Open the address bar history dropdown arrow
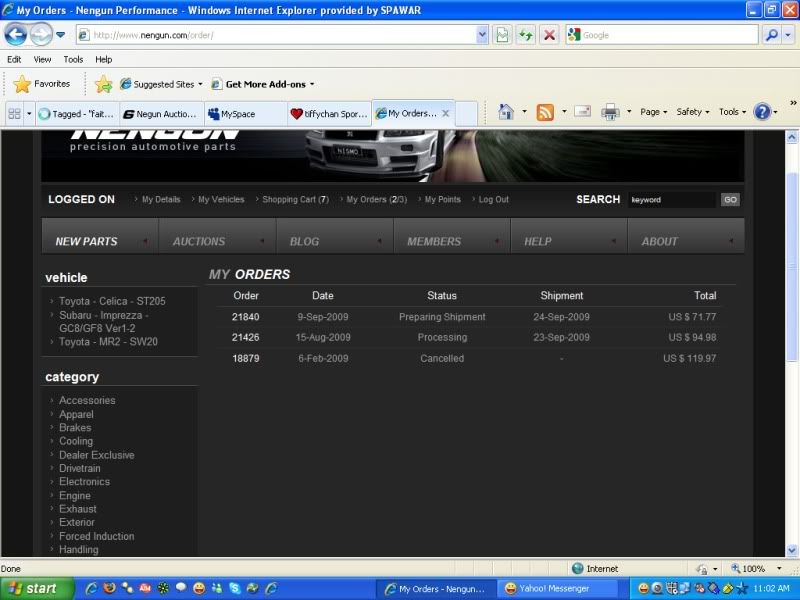This screenshot has height=600, width=800. point(482,35)
